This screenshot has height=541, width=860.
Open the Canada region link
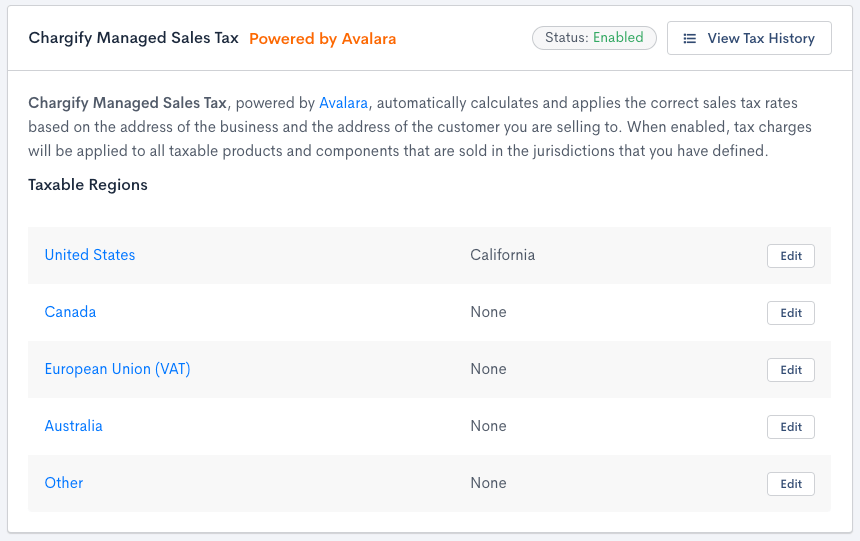[70, 312]
